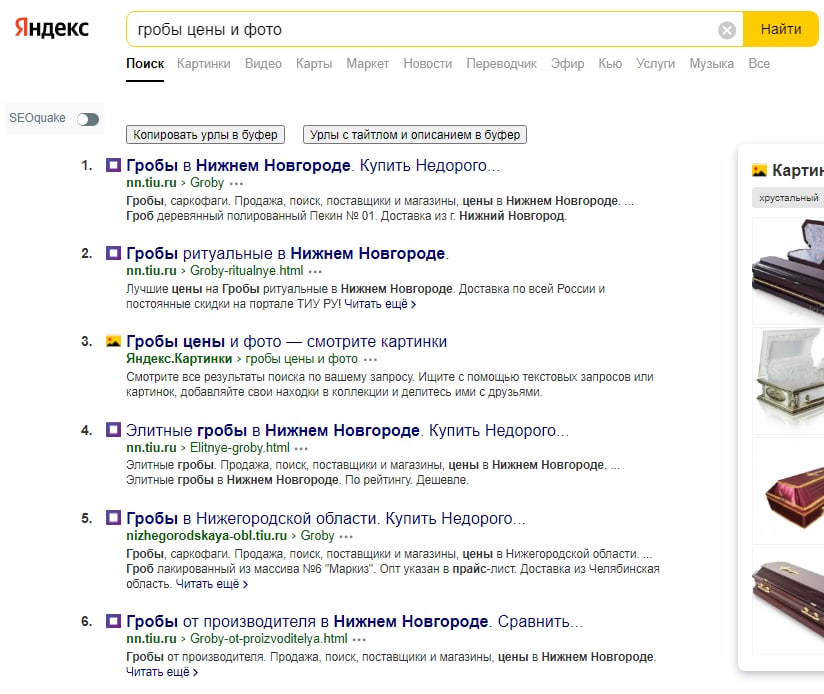
Task: Open options dots next to Elitnye-groby.html
Action: (301, 448)
